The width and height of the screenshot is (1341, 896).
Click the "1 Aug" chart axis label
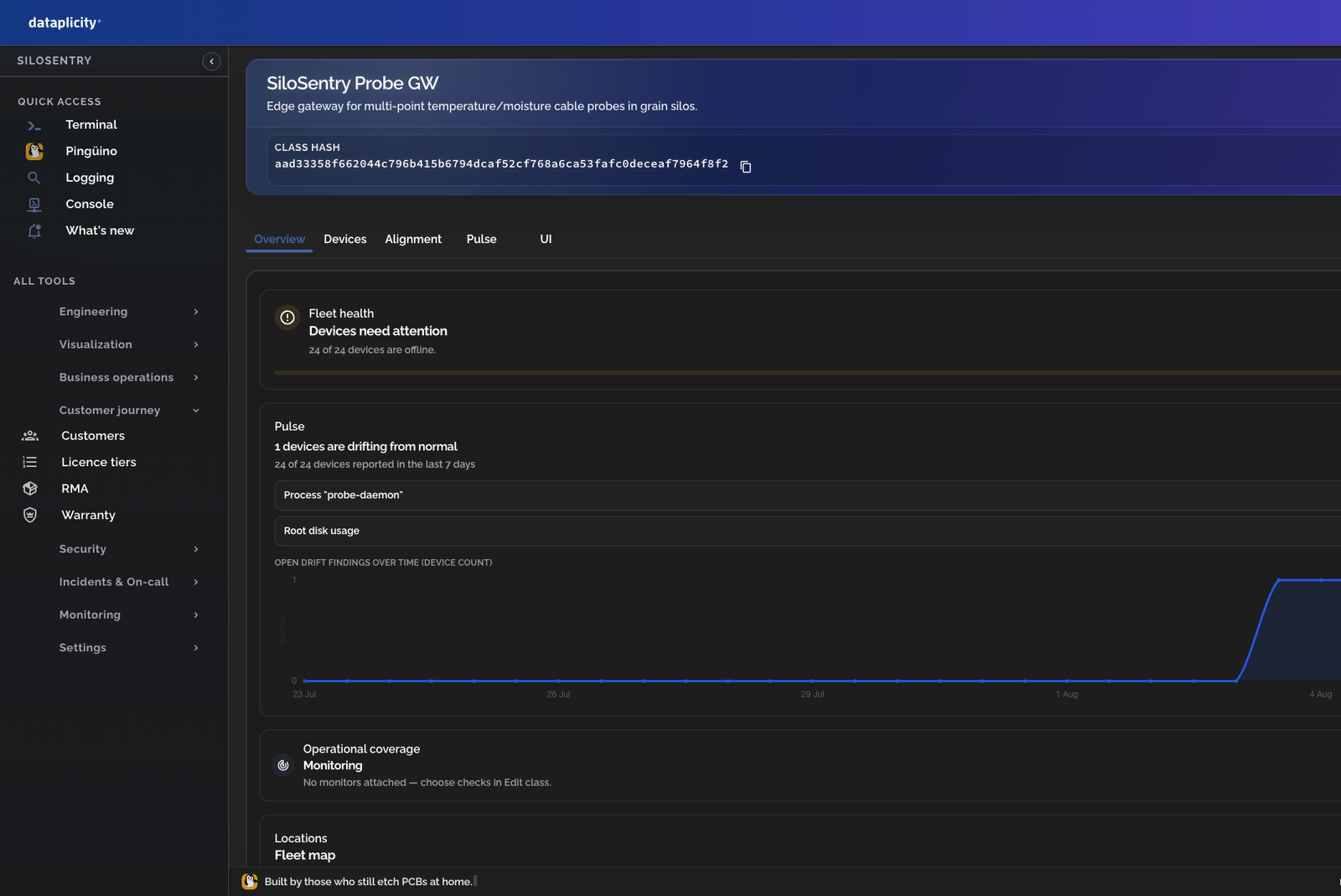pos(1067,694)
